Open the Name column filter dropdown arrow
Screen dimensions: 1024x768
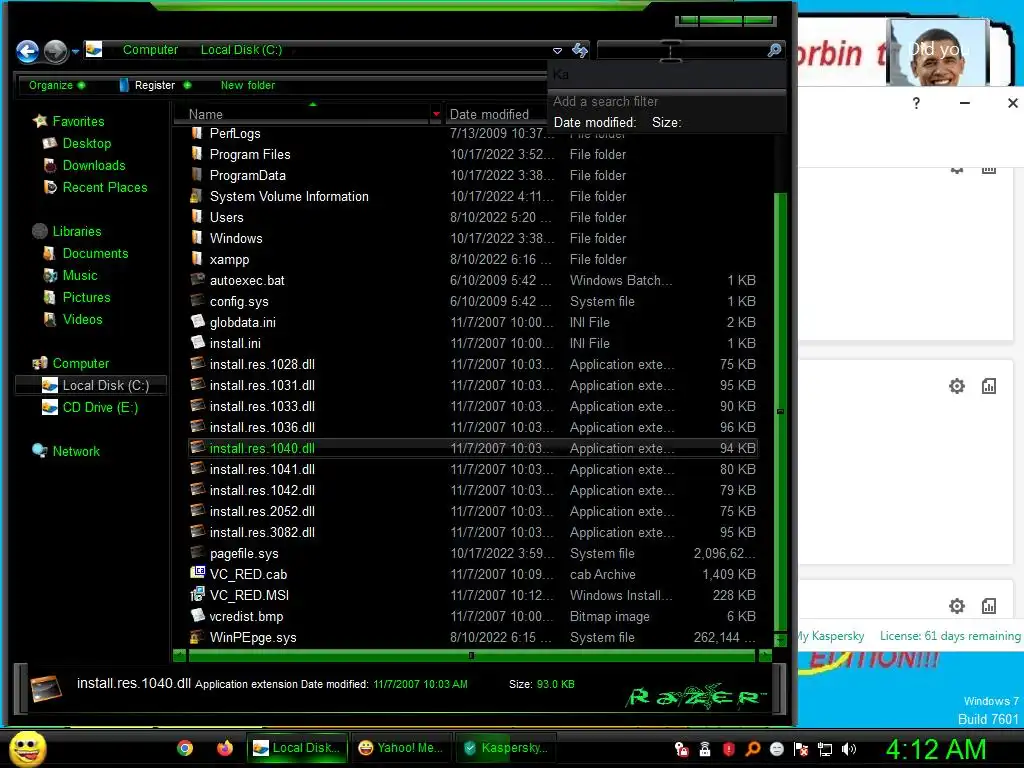click(436, 114)
